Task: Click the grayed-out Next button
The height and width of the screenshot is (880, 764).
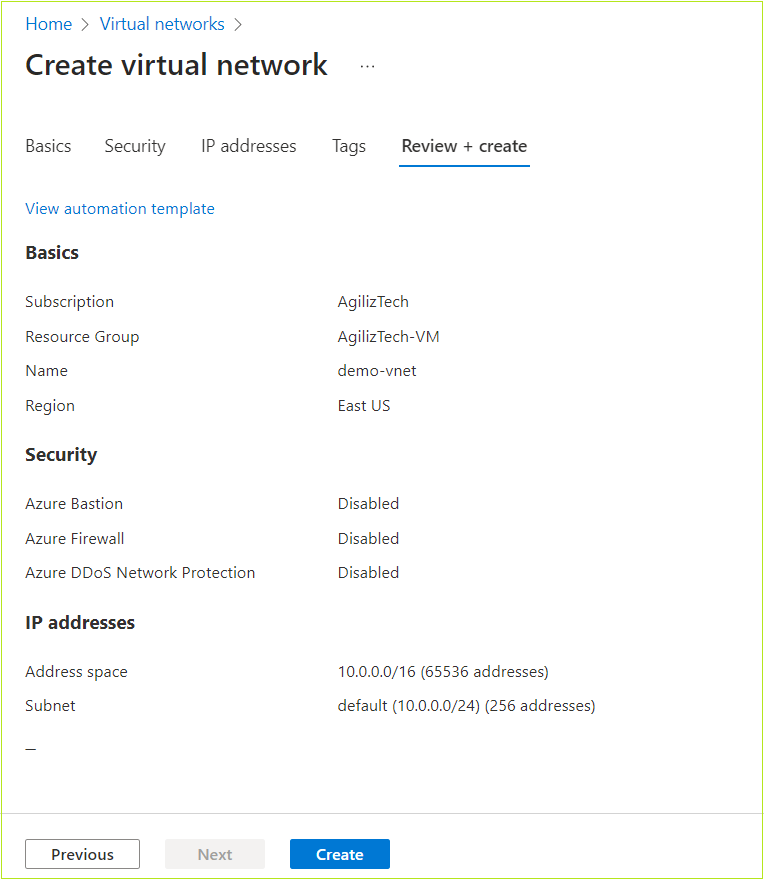Action: (214, 854)
